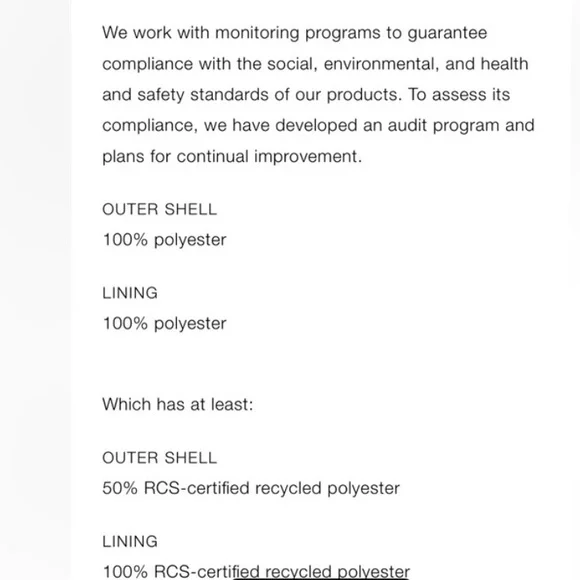The height and width of the screenshot is (580, 580).
Task: Click the first OUTER SHELL heading
Action: (159, 209)
